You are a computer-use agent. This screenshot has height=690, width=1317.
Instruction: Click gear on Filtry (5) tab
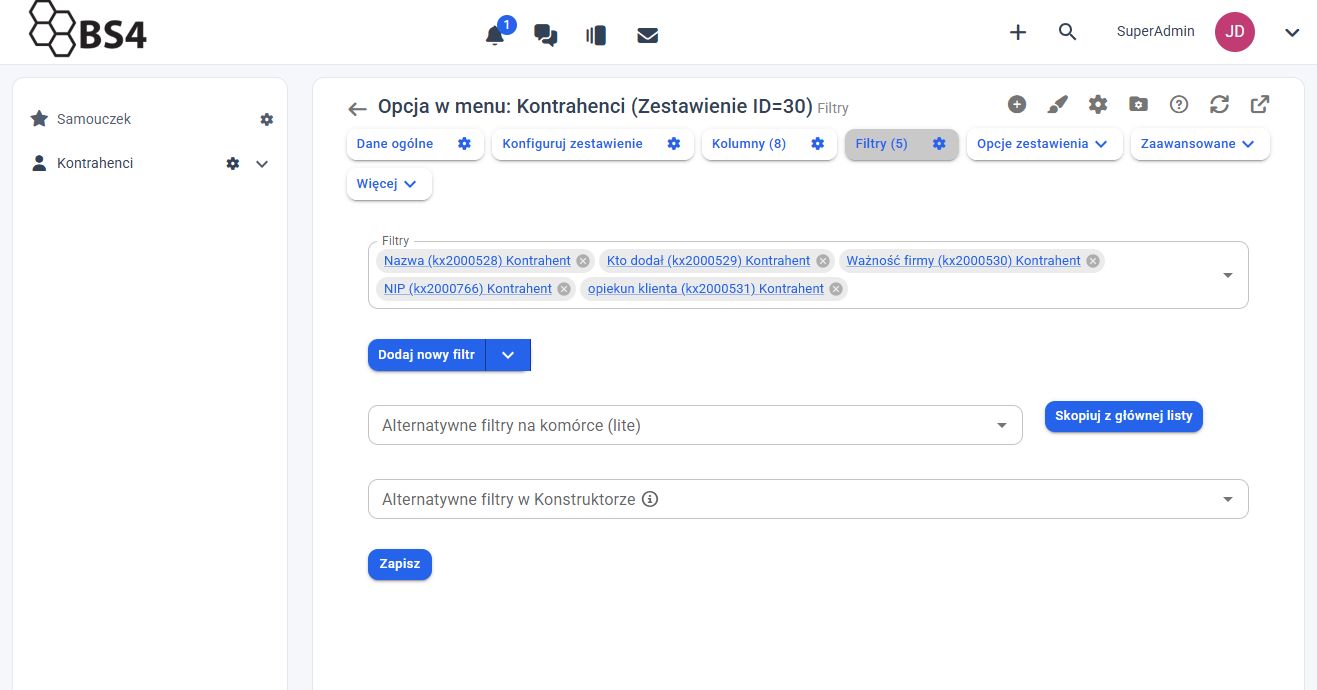(939, 144)
